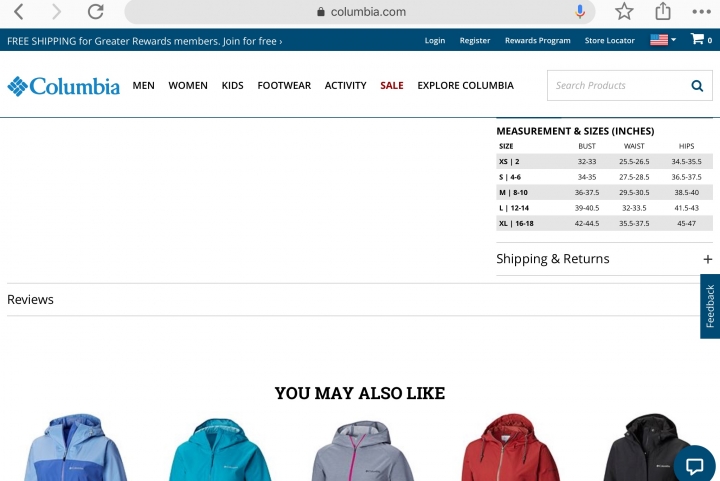This screenshot has width=720, height=481.
Task: Click the XS | 2 size row label
Action: click(509, 162)
